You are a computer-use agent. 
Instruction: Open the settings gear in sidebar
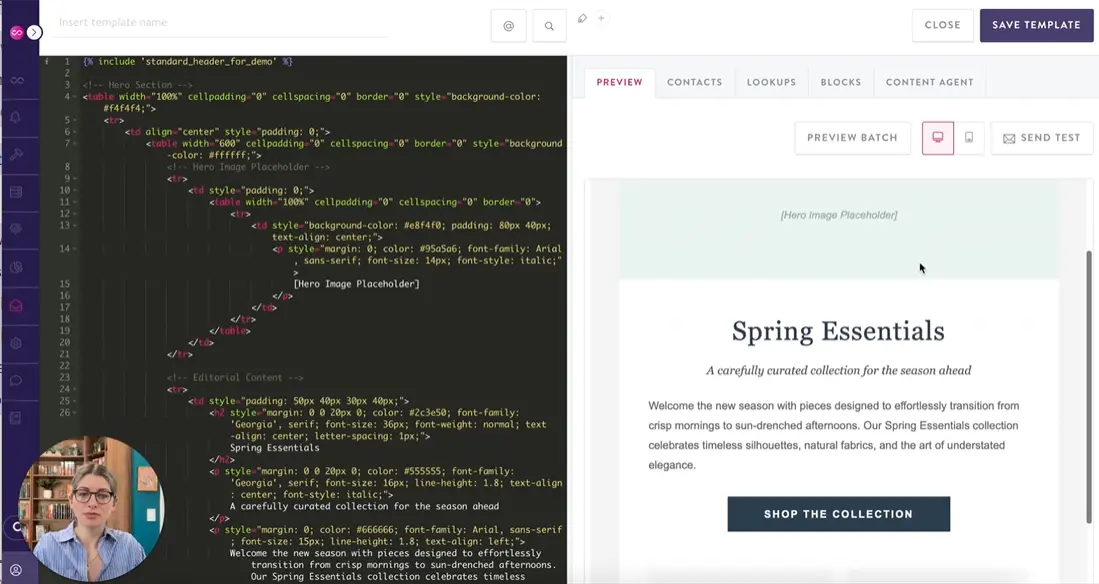[x=16, y=344]
